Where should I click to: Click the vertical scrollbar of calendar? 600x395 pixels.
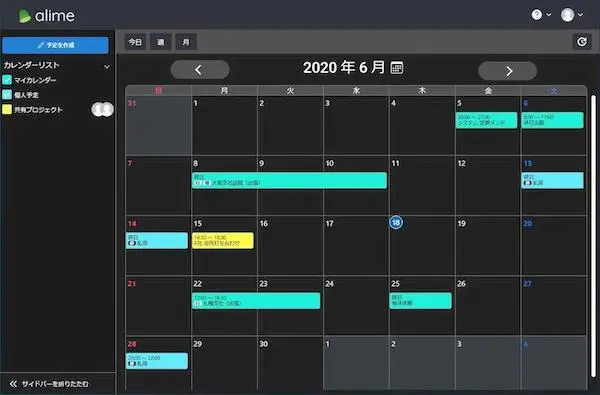[593, 237]
